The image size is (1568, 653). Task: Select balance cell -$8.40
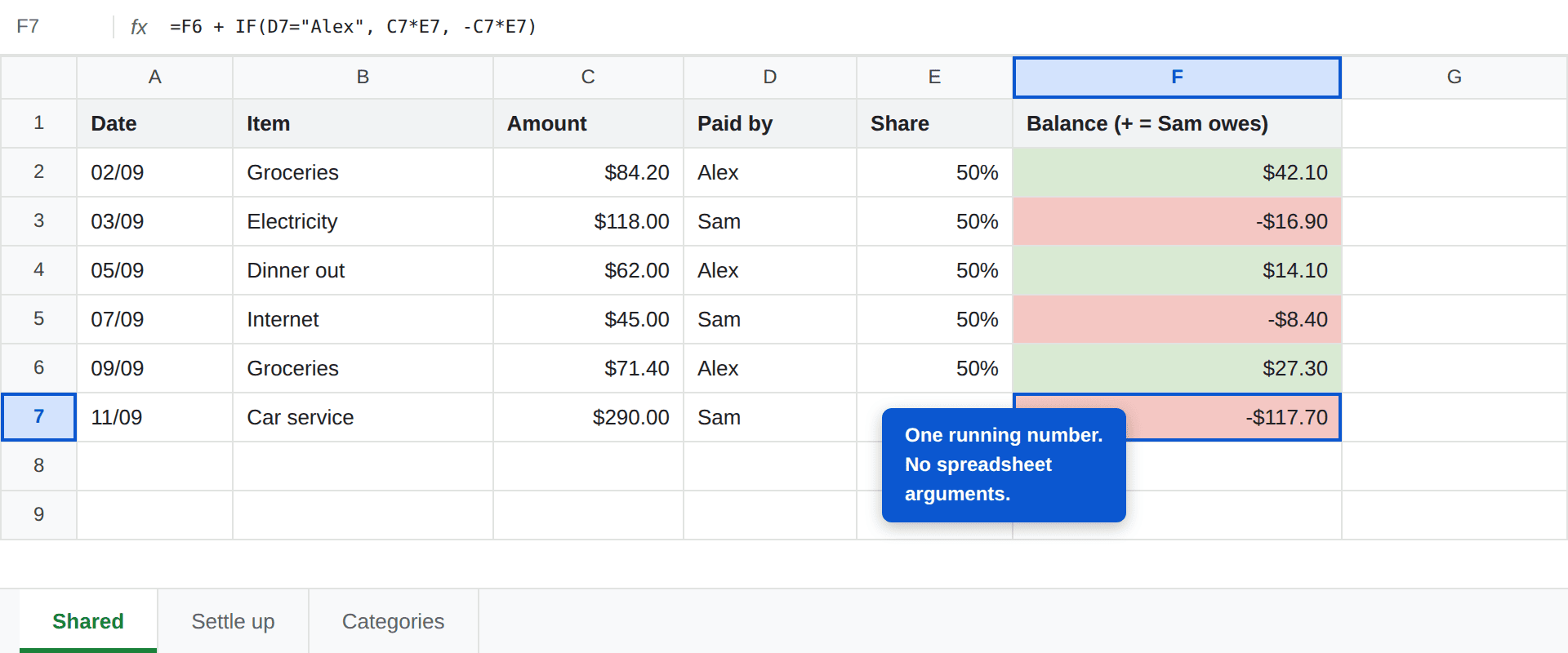1177,319
